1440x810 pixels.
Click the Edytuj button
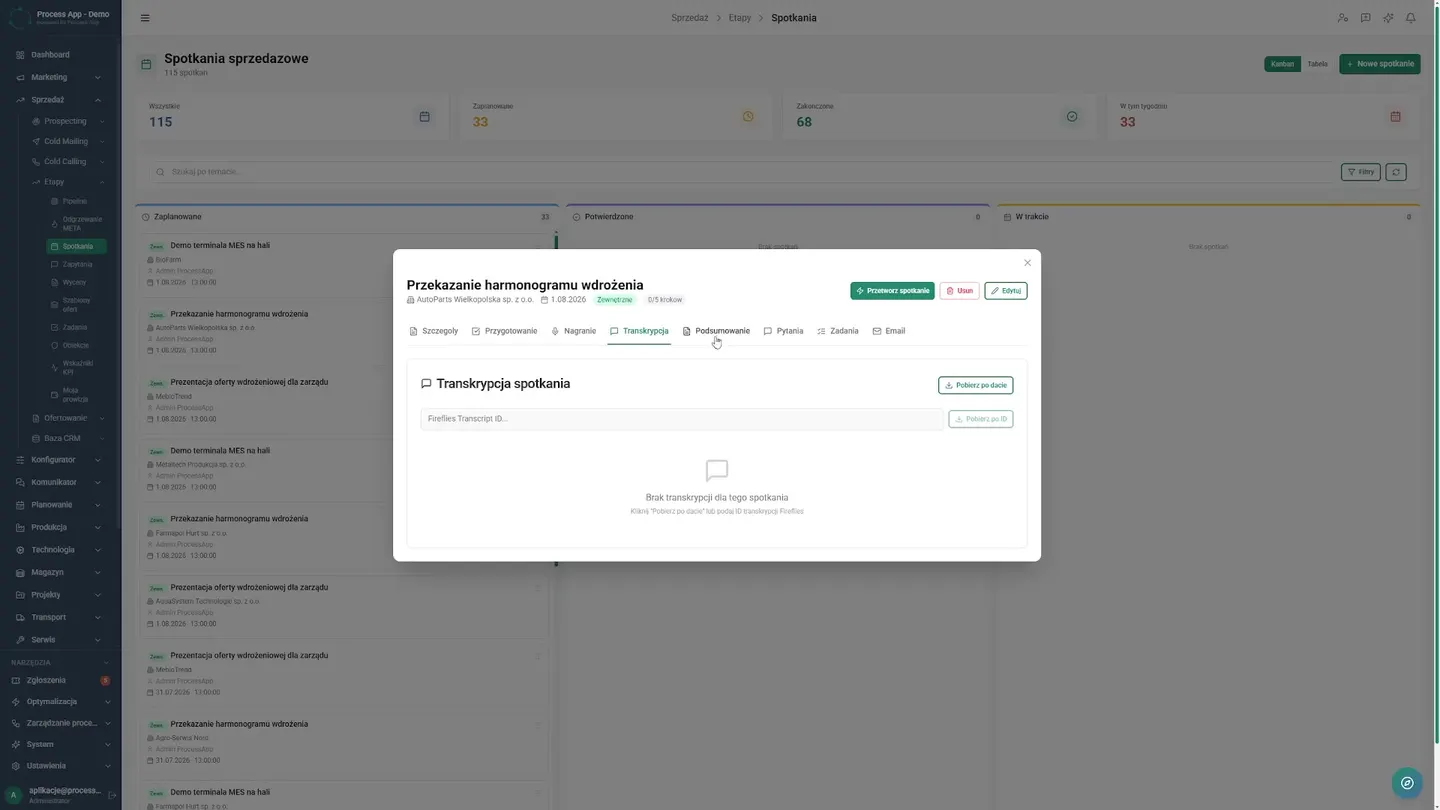tap(1006, 291)
